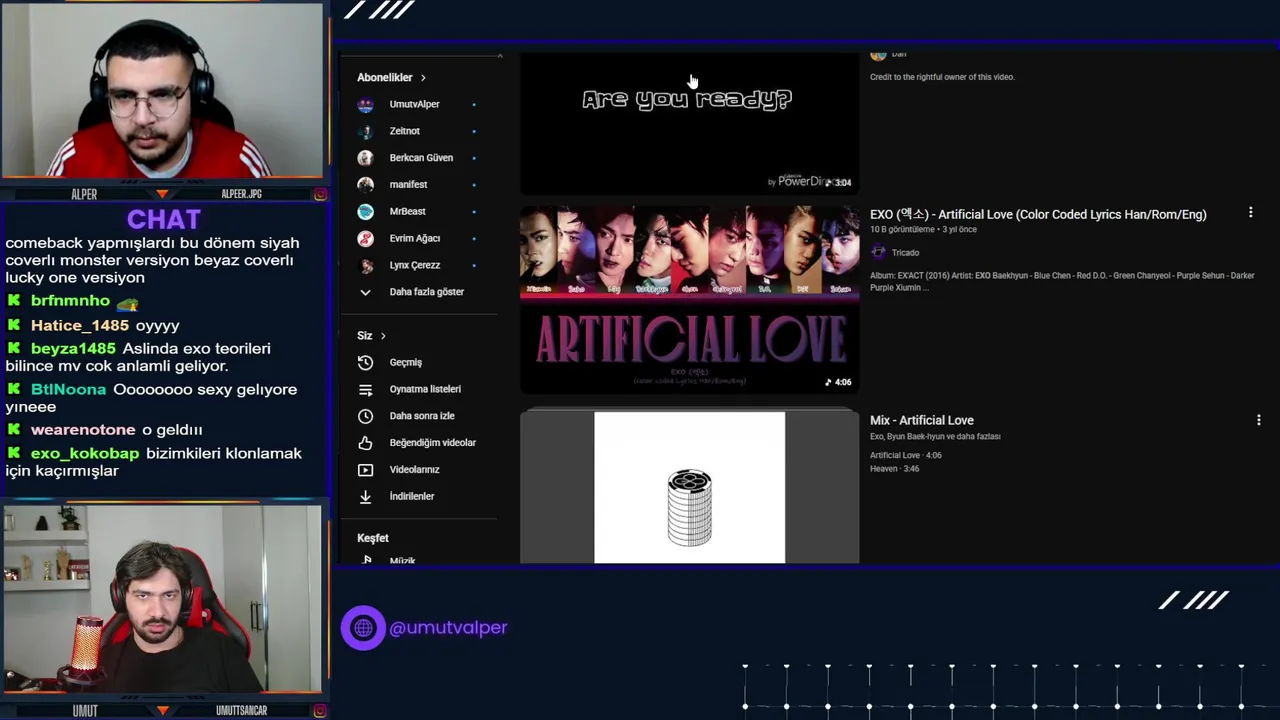Screen dimensions: 1280x720
Task: Open Tricado channel name link
Action: (905, 252)
